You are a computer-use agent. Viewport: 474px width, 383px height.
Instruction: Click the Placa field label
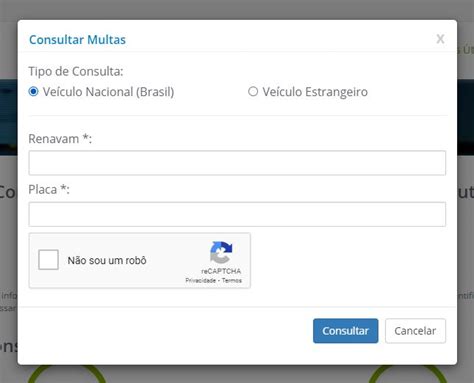(x=49, y=189)
